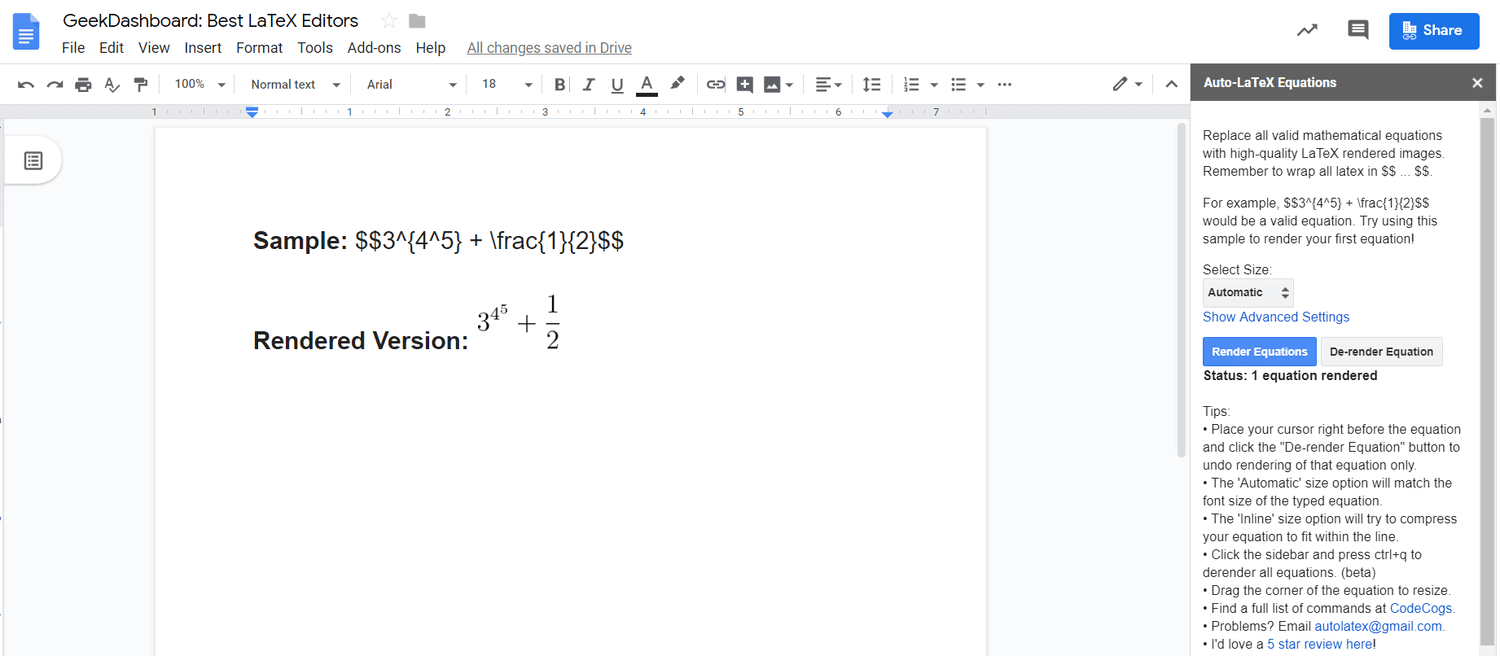Viewport: 1500px width, 656px height.
Task: Apply a bulleted list
Action: pyautogui.click(x=958, y=85)
